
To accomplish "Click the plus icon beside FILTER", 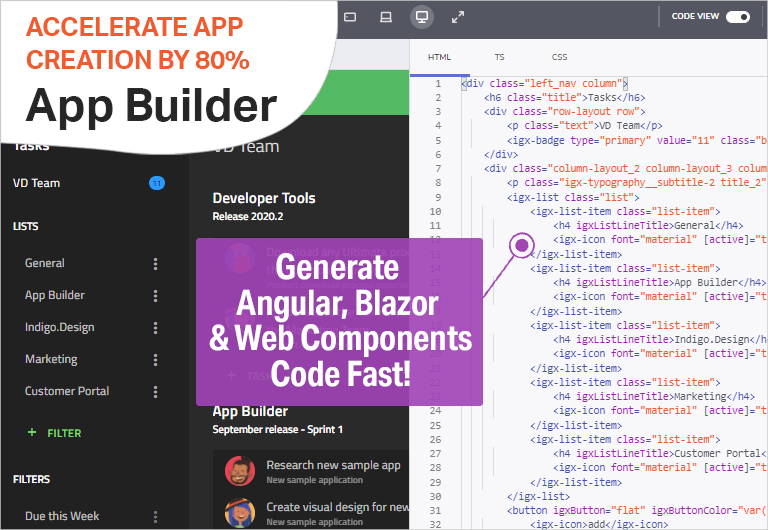I will coord(32,432).
